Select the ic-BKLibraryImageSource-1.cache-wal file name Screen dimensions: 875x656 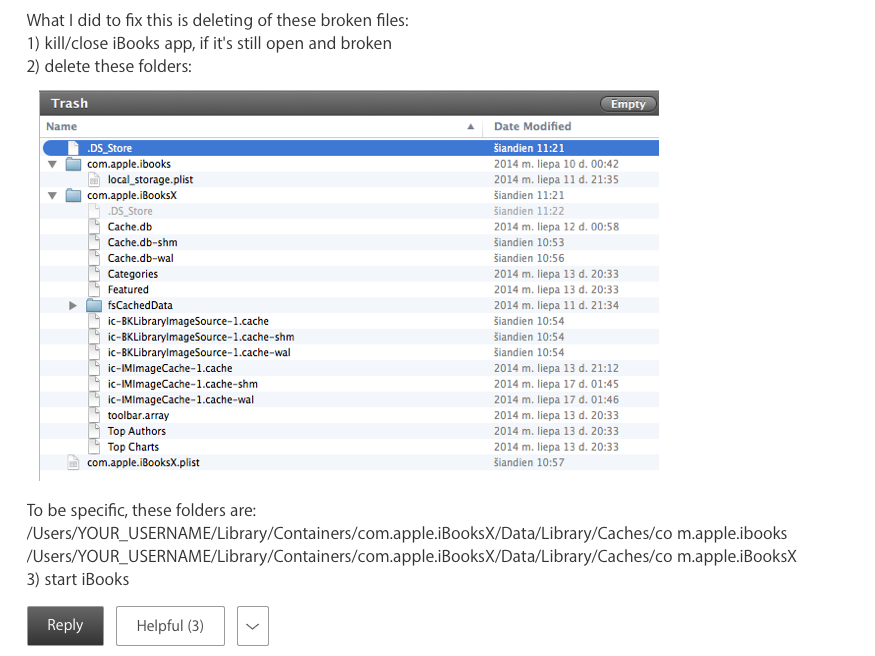[x=199, y=353]
